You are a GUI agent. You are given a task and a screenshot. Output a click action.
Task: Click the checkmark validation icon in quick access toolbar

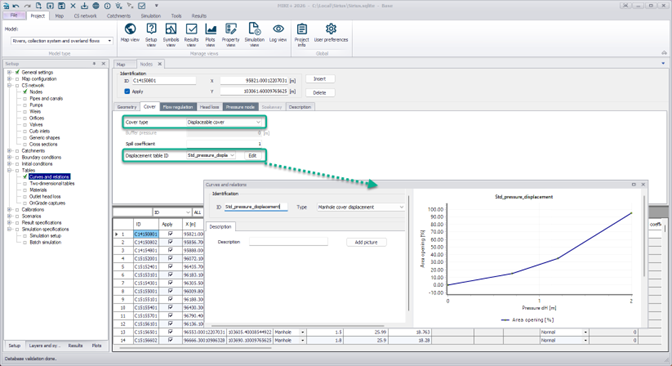[x=142, y=6]
